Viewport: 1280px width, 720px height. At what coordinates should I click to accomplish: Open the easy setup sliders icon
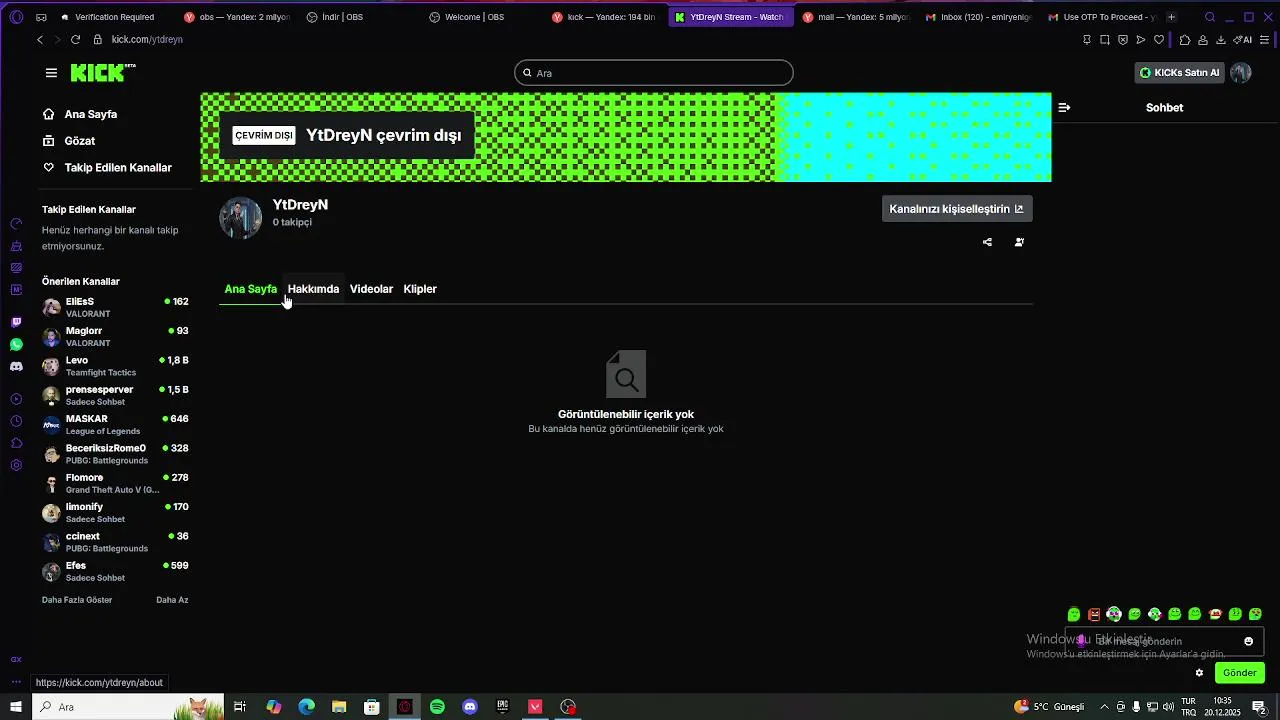pos(1265,40)
